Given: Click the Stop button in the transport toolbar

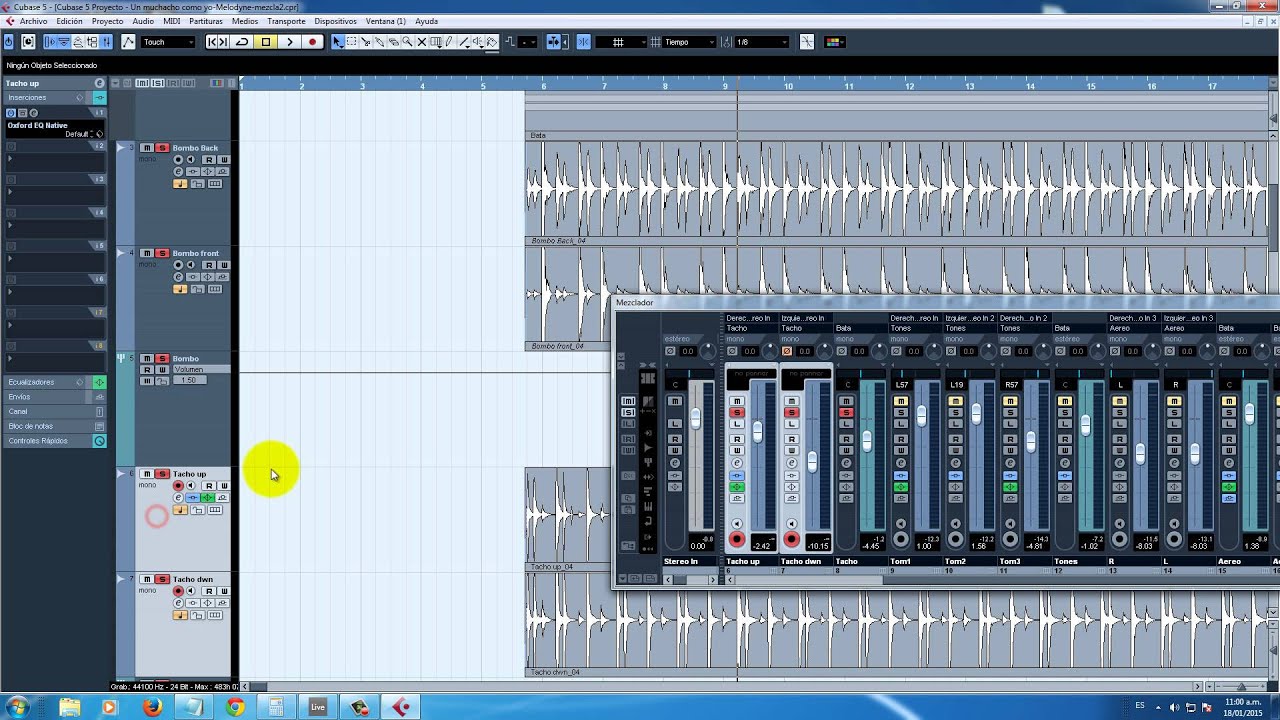Looking at the screenshot, I should click(266, 42).
